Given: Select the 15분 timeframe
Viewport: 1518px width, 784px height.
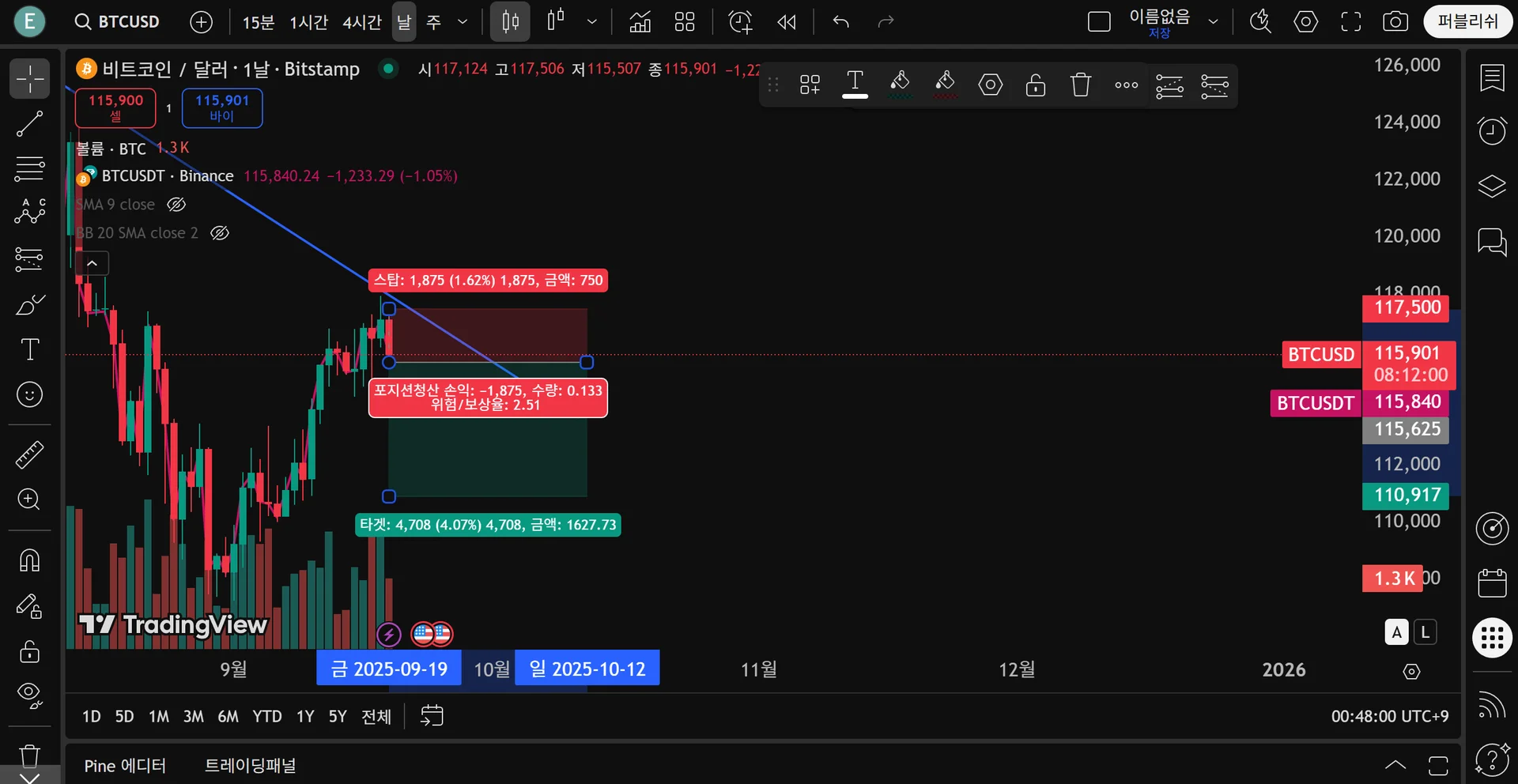Looking at the screenshot, I should (258, 22).
